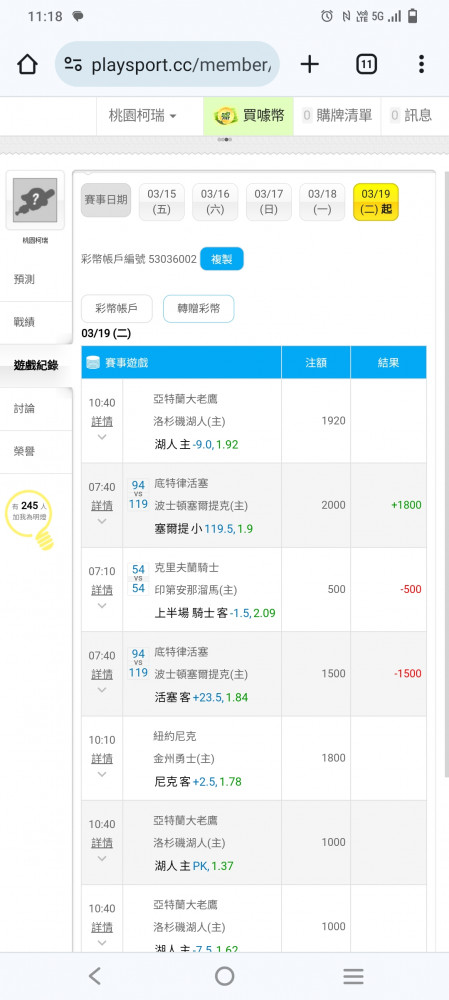Expand details chevron for 10:10 Knicks bet
Image resolution: width=449 pixels, height=1000 pixels.
pos(102,774)
